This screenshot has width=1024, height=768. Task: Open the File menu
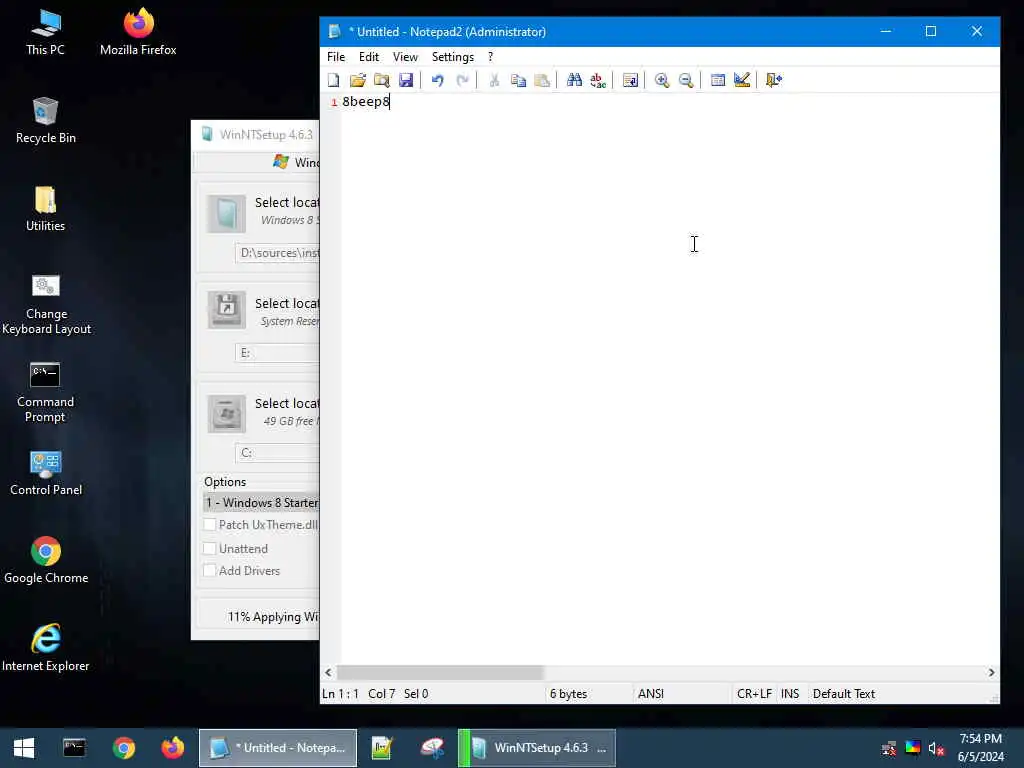point(336,57)
